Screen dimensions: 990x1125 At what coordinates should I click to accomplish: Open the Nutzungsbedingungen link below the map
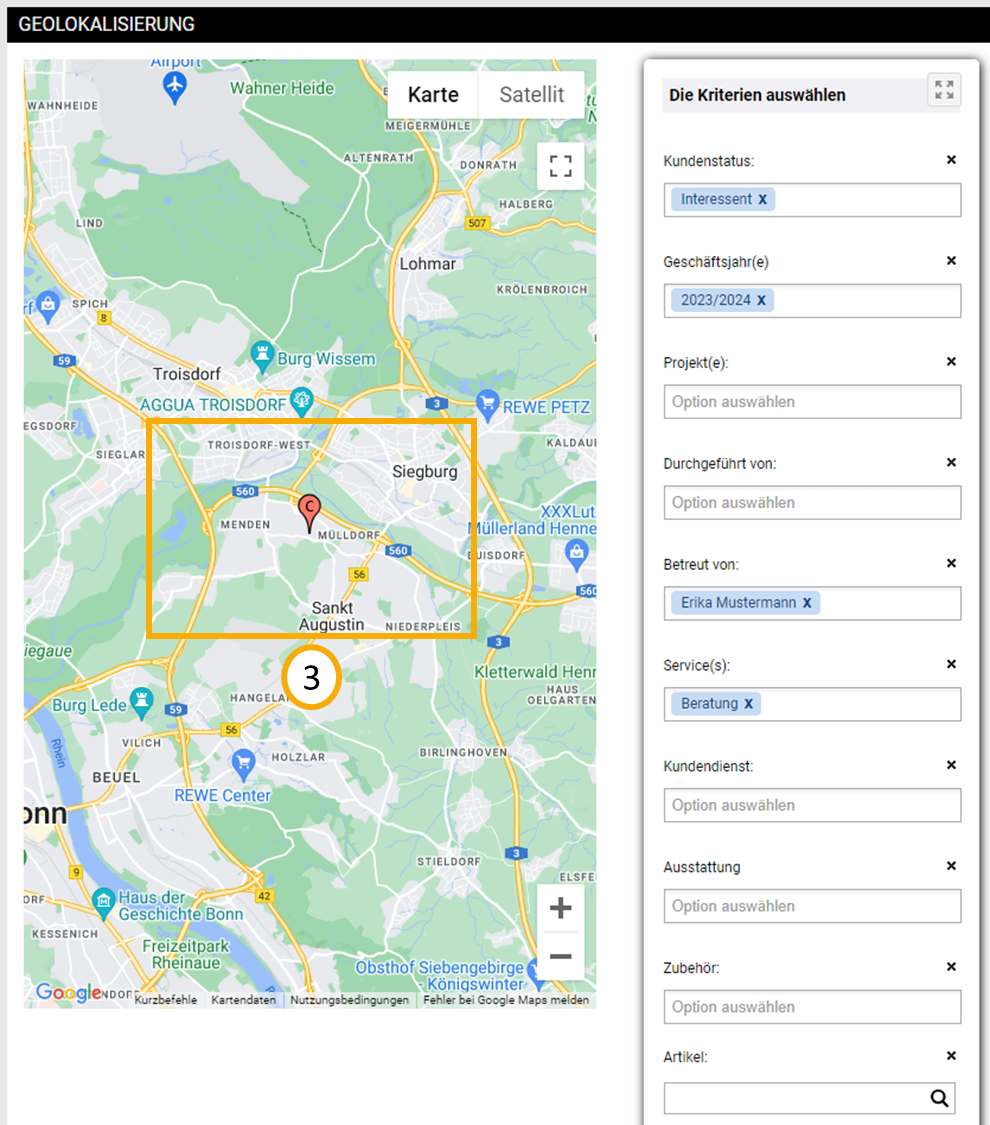click(349, 1000)
